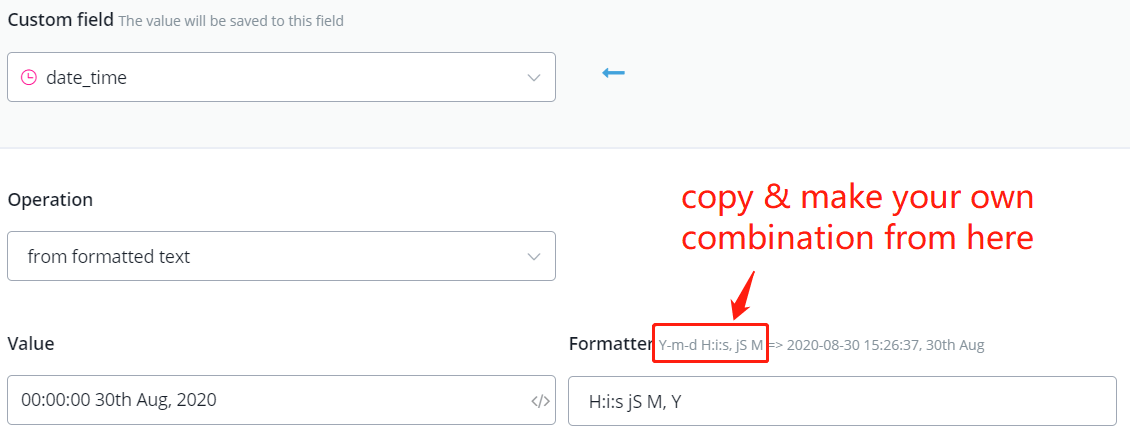Click the '=>' symbol in the Formatter hint

point(775,345)
